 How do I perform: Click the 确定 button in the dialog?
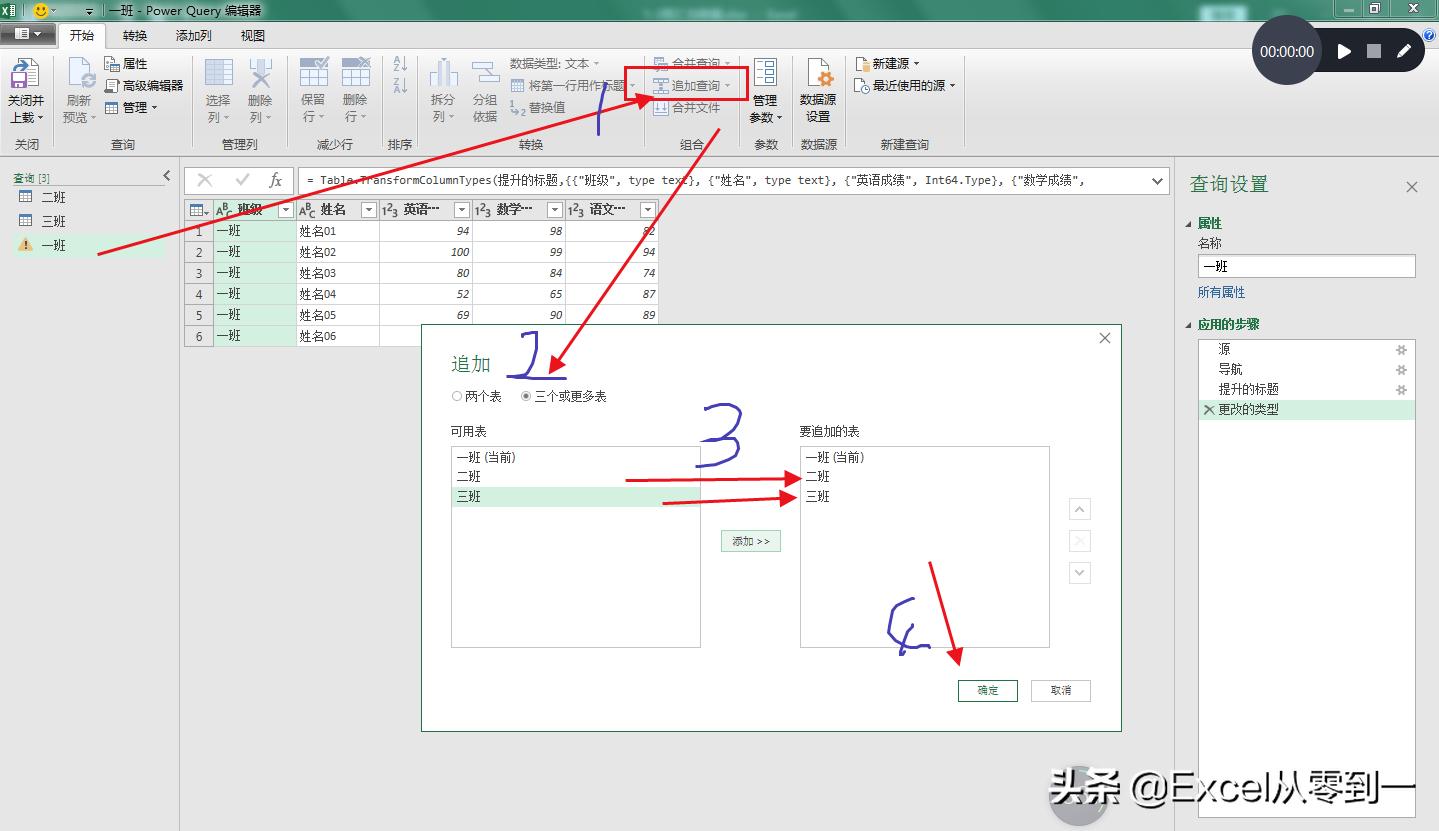point(986,690)
